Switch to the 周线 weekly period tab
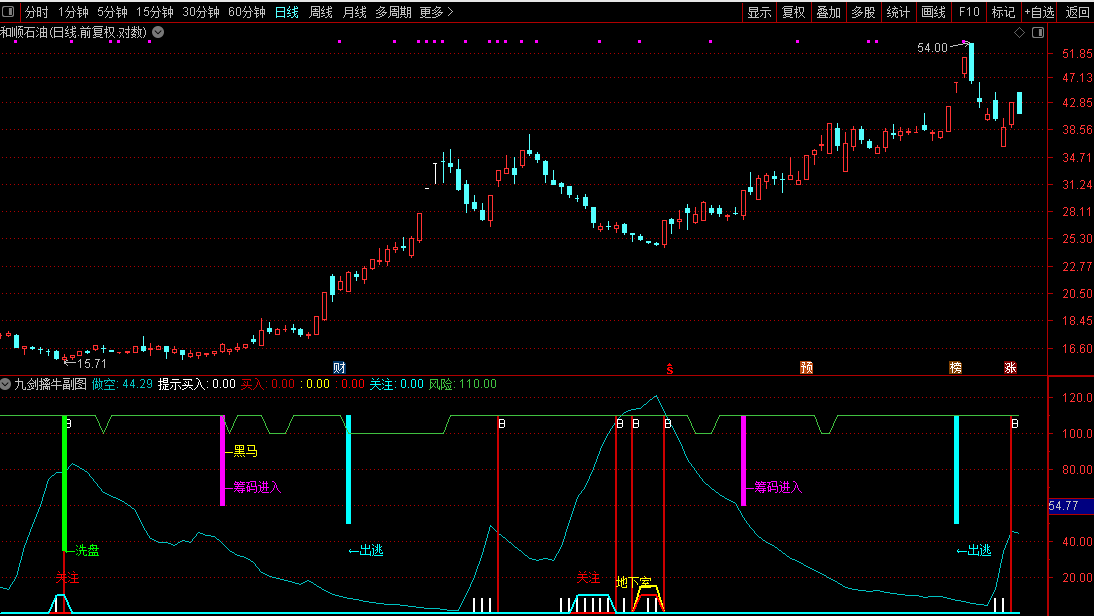Image resolution: width=1094 pixels, height=616 pixels. point(321,12)
